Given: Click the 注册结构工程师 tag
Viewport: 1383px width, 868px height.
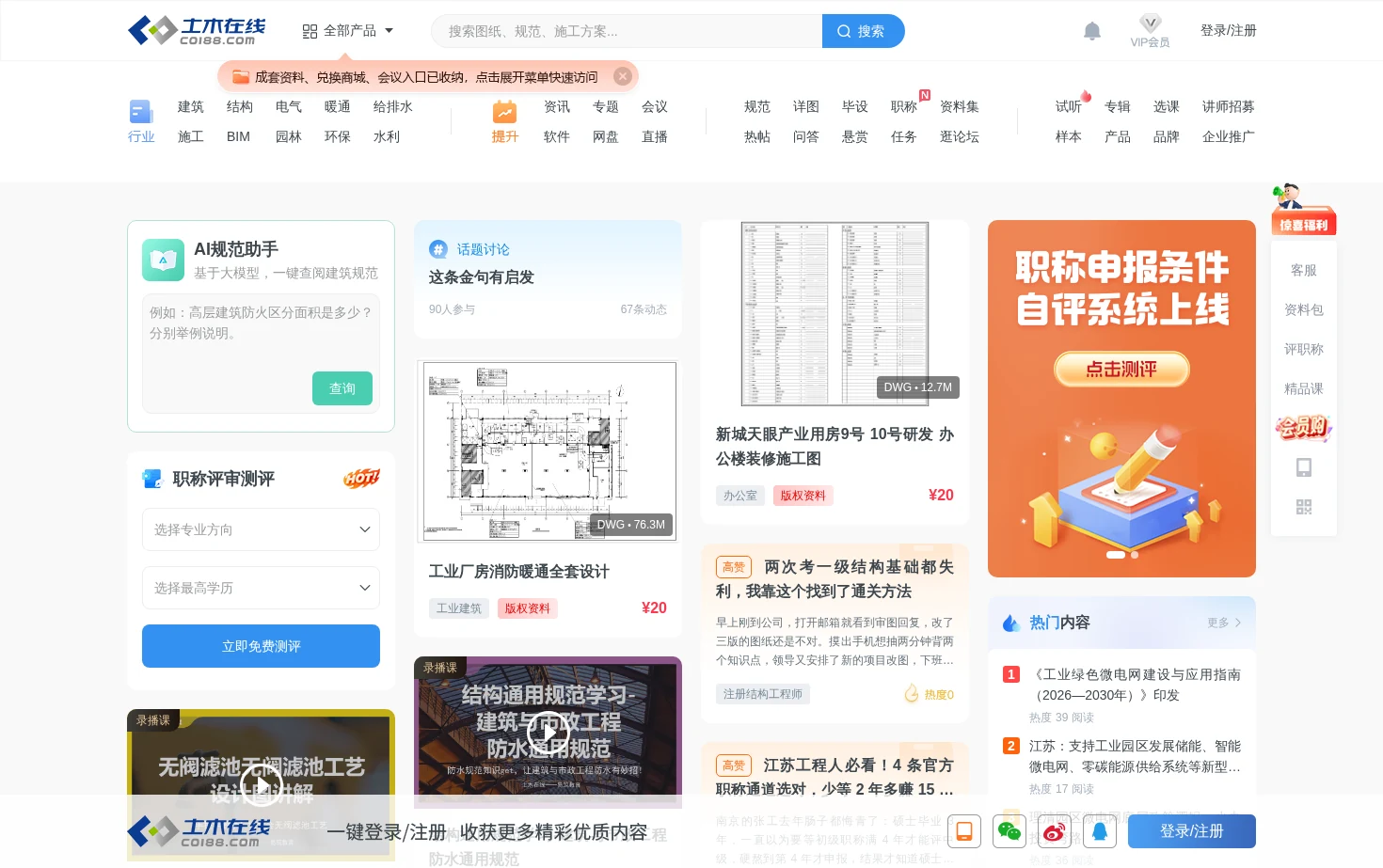Looking at the screenshot, I should pos(763,694).
